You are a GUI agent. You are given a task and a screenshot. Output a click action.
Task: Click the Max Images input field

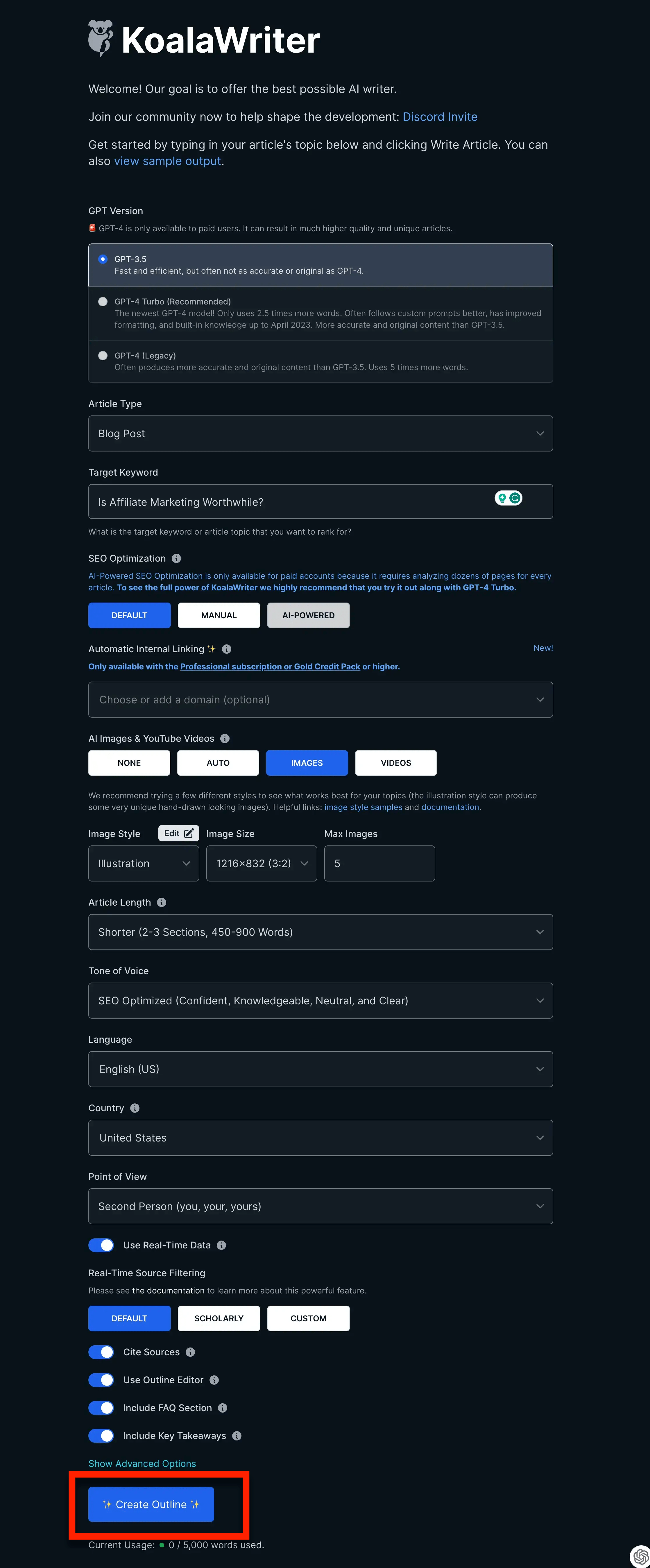pos(379,863)
